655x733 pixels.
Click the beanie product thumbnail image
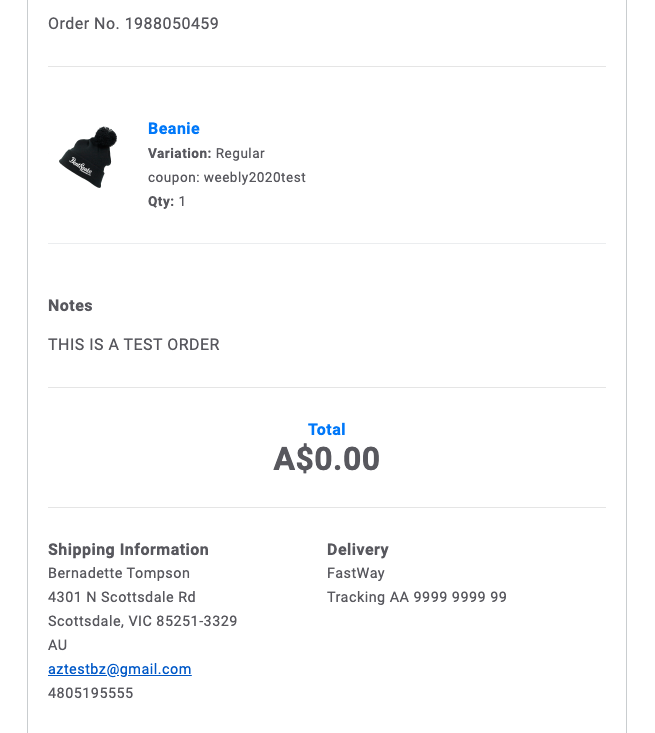click(88, 157)
